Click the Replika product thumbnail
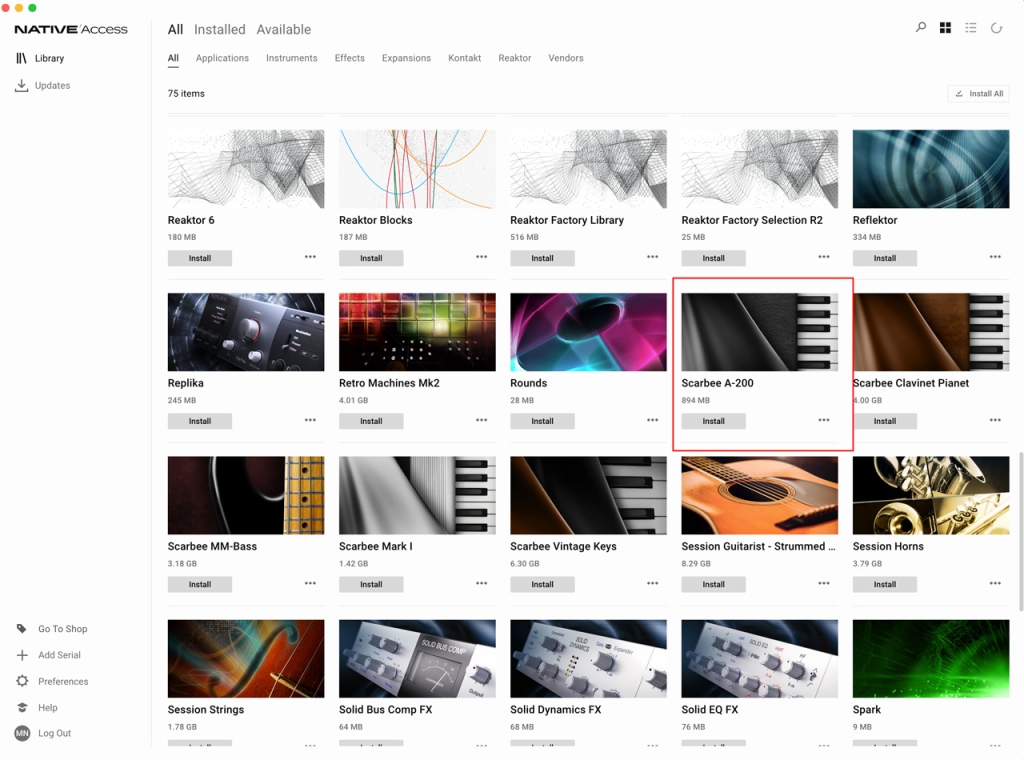 click(x=246, y=332)
